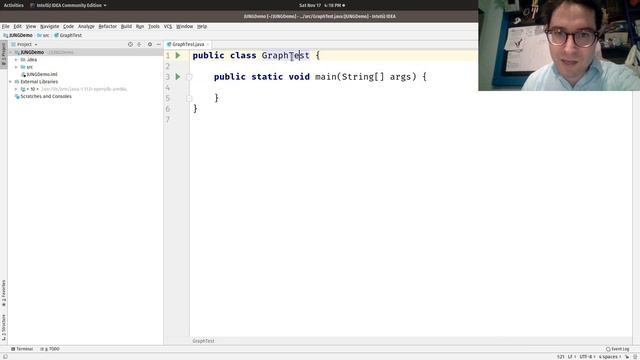Run the main method from the line 3 gutter arrow
The width and height of the screenshot is (640, 360).
point(178,77)
